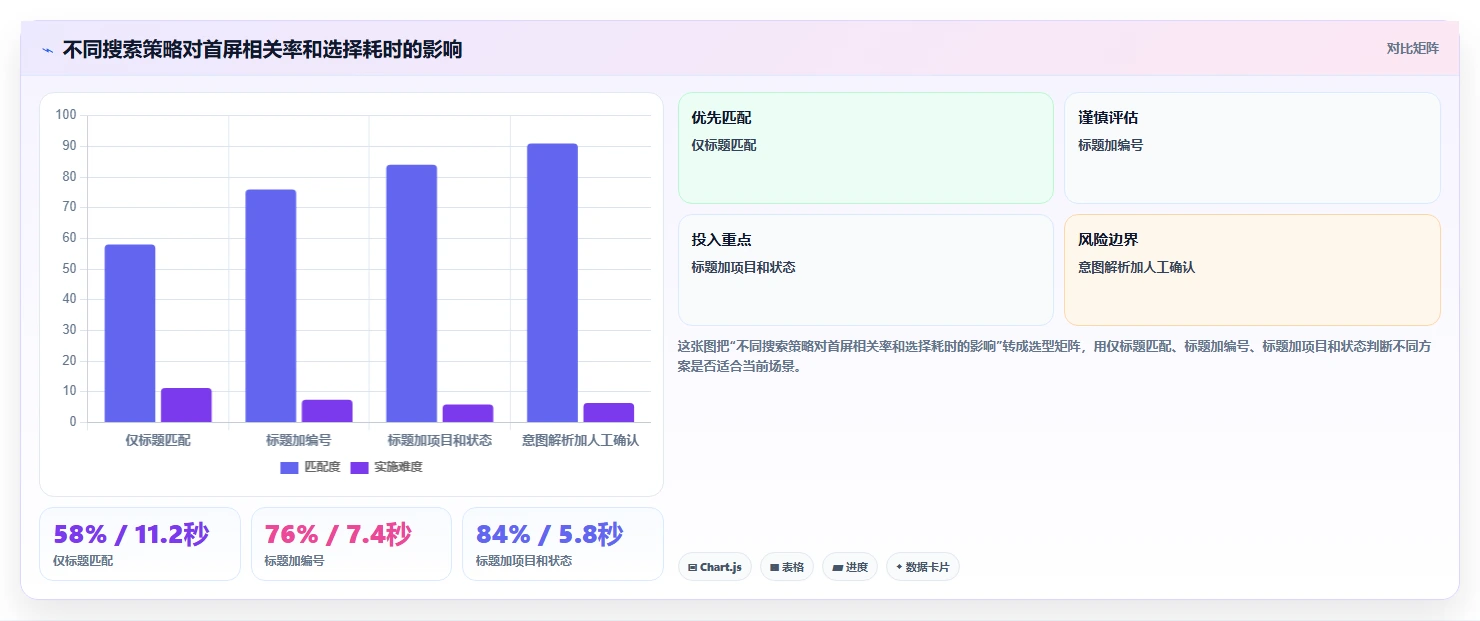Screen dimensions: 1480x621
Task: Click the 76% / 7.4秒 stat card
Action: pyautogui.click(x=351, y=544)
